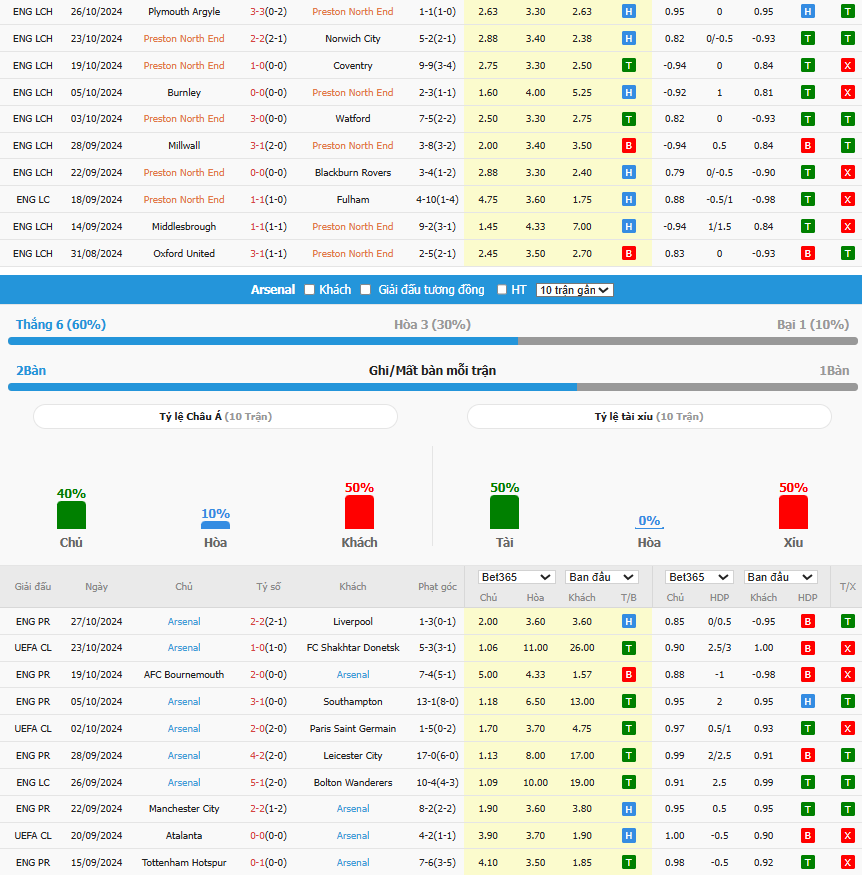
Task: Click green T result icon in Paris Saint Germain T/B column
Action: pyautogui.click(x=629, y=728)
